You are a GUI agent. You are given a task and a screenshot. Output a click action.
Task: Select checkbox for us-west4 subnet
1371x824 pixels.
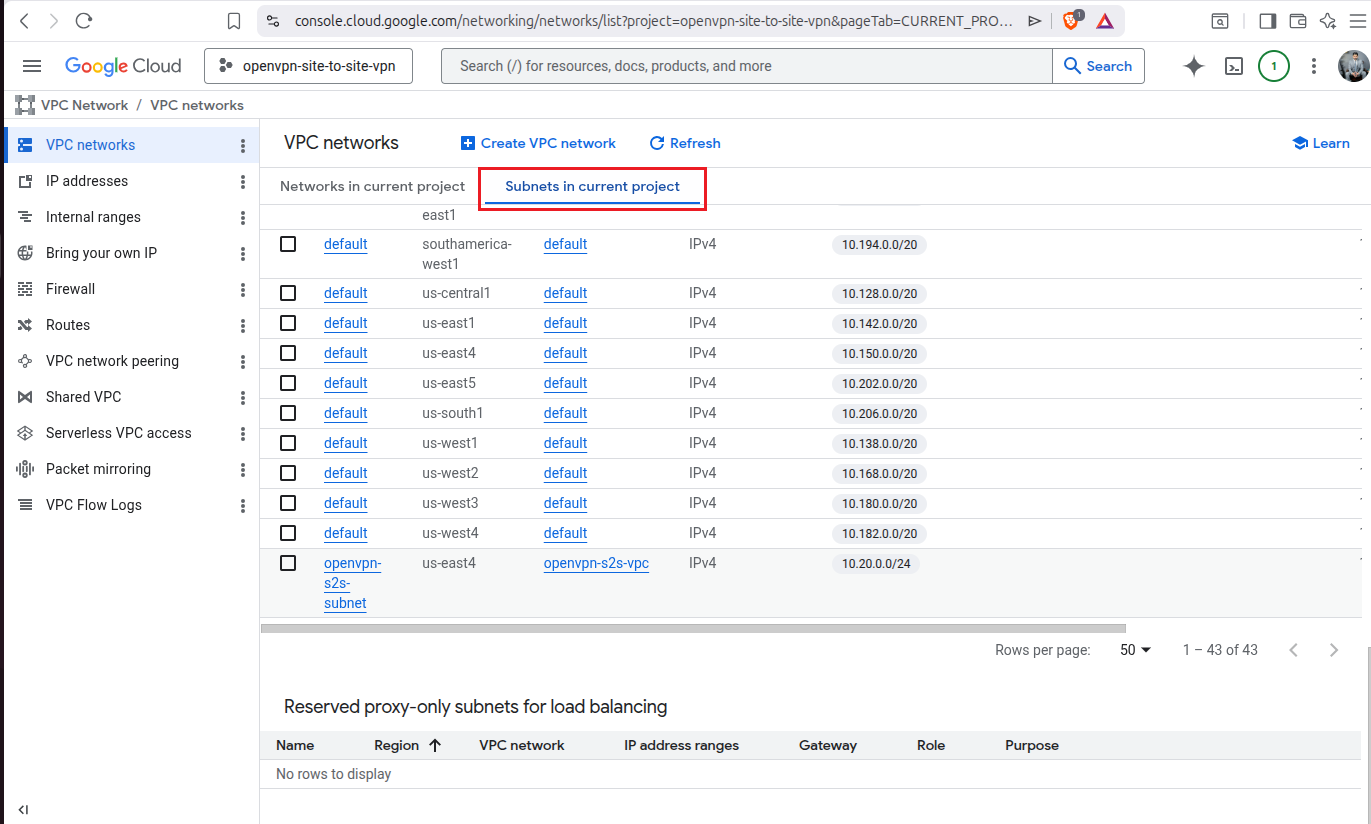(288, 533)
